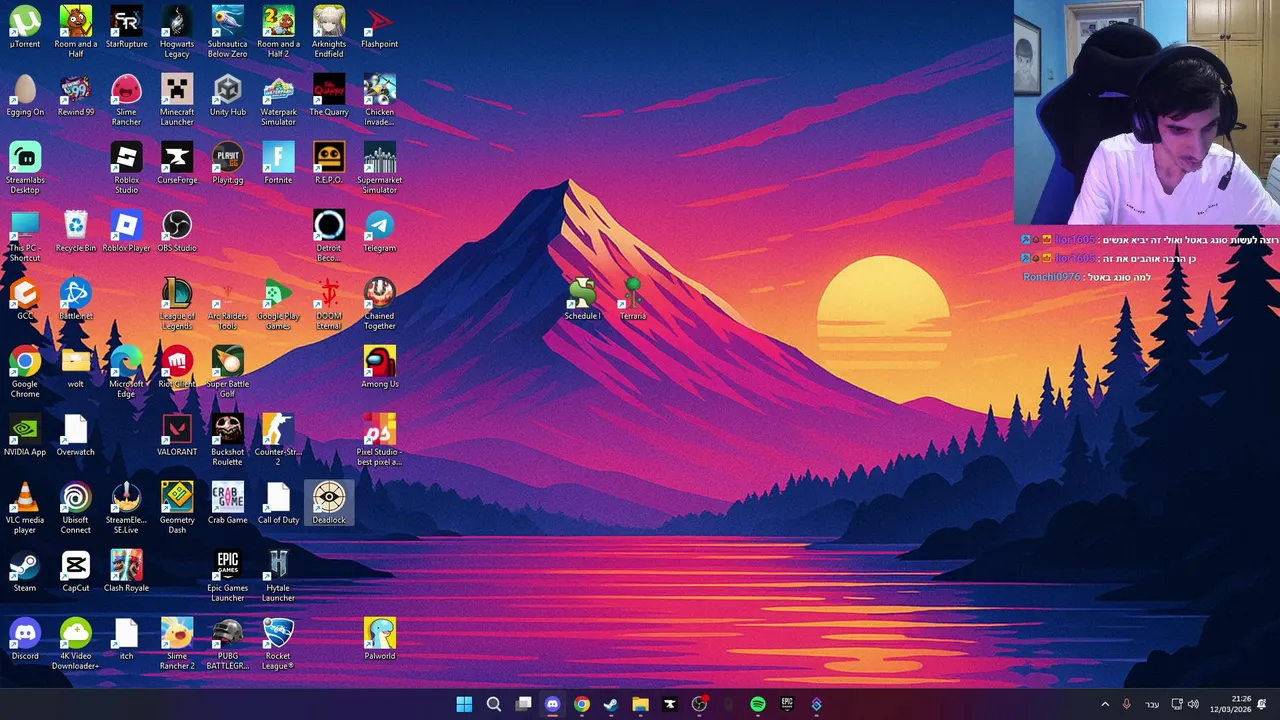This screenshot has width=1280, height=720.
Task: Open the Among Us desktop shortcut
Action: pos(379,367)
